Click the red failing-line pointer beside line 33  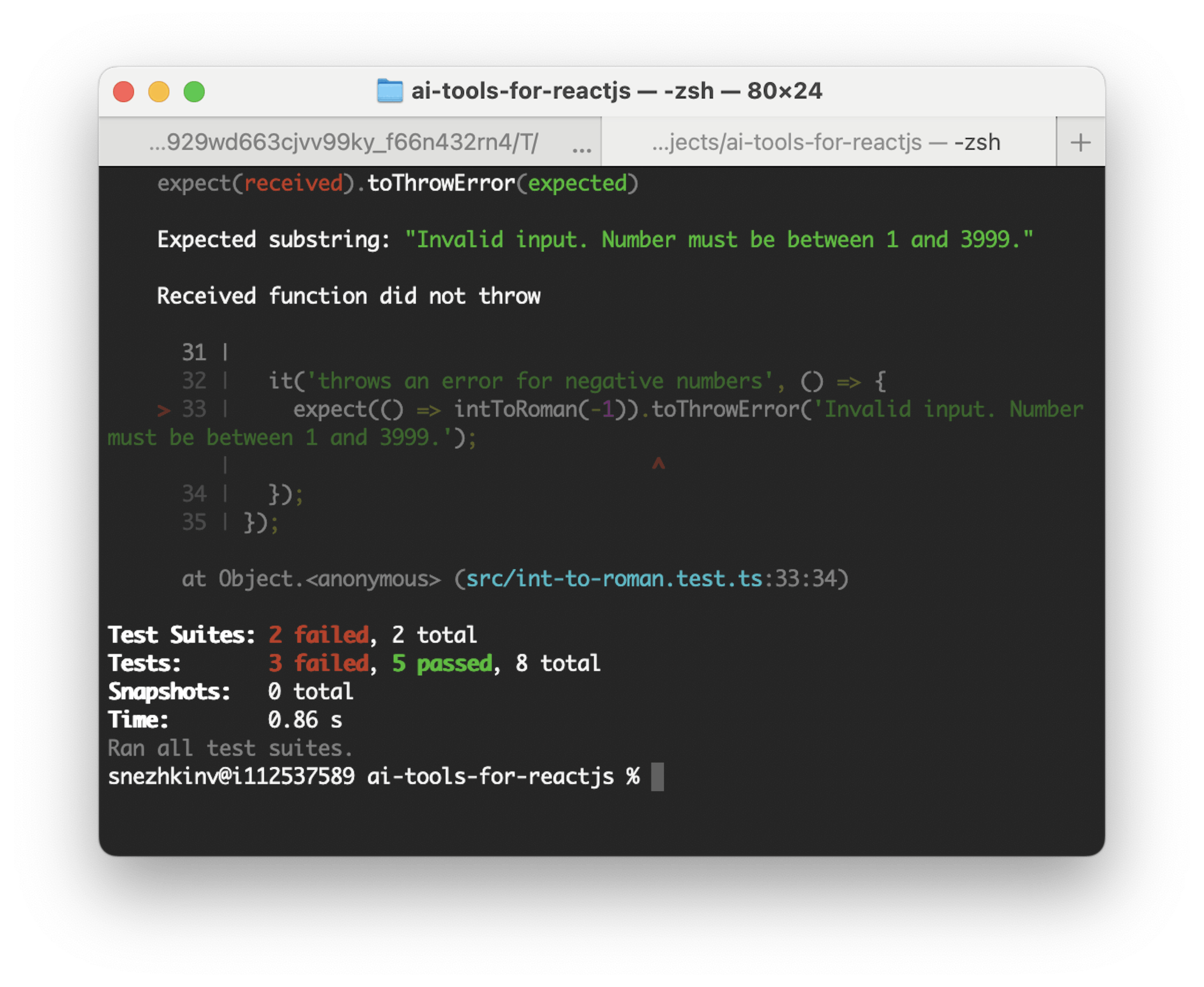tap(164, 410)
